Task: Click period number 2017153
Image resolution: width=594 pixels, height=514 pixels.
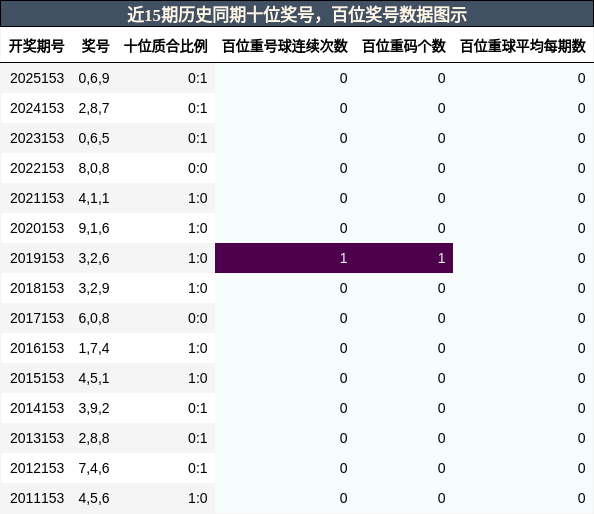Action: [37, 318]
